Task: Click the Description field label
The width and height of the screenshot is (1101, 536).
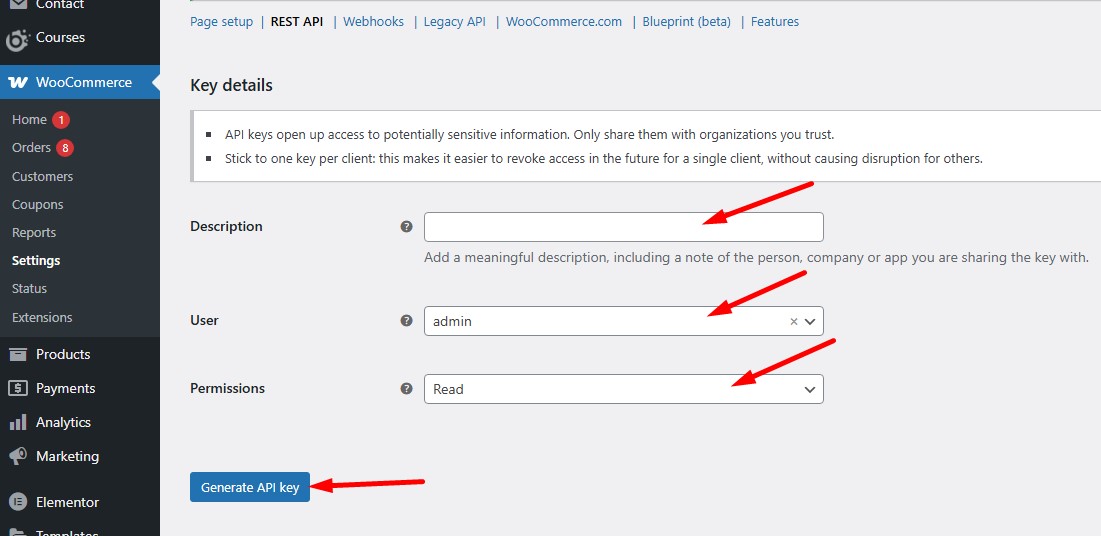Action: coord(226,226)
